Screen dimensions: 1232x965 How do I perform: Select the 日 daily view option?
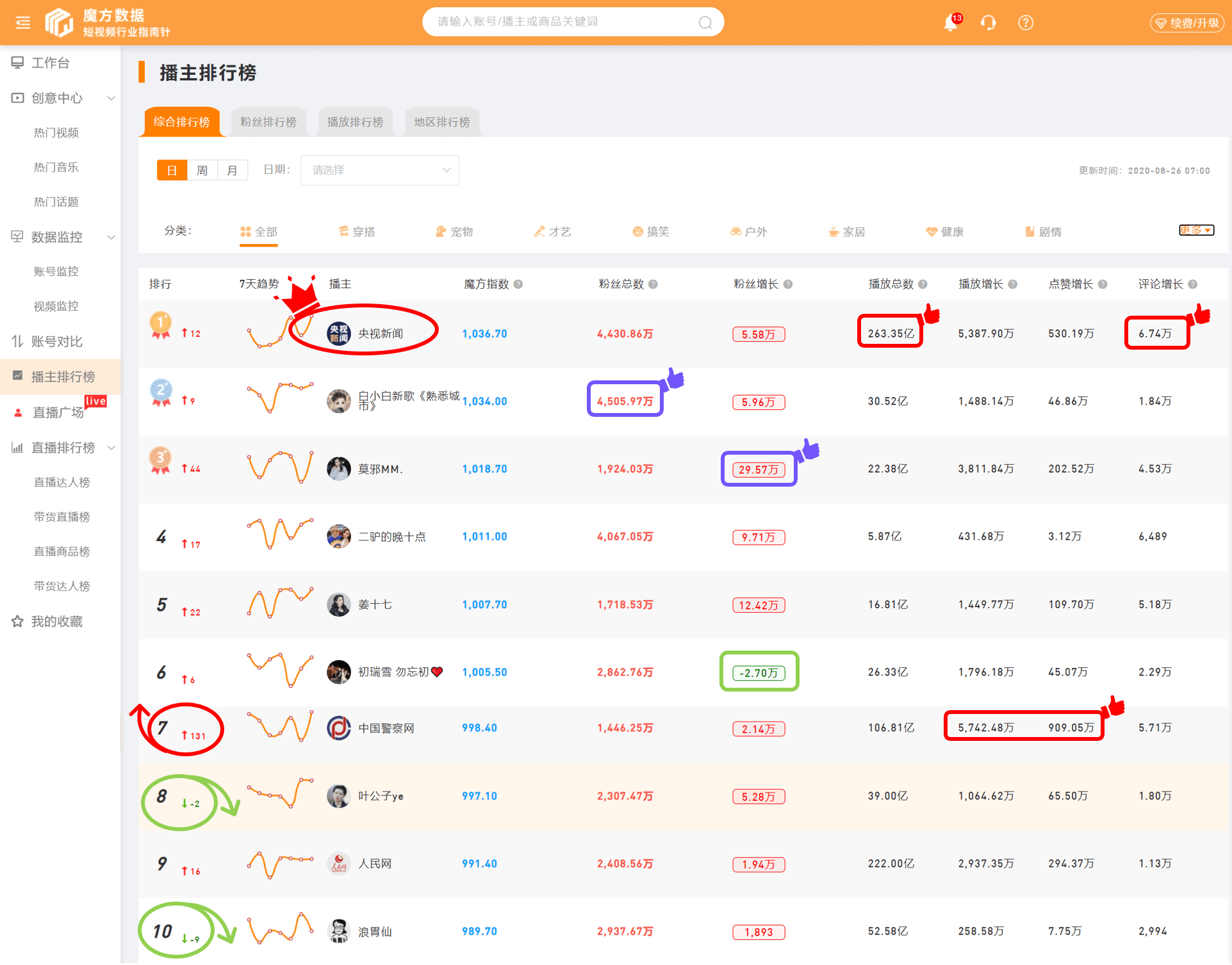coord(171,170)
